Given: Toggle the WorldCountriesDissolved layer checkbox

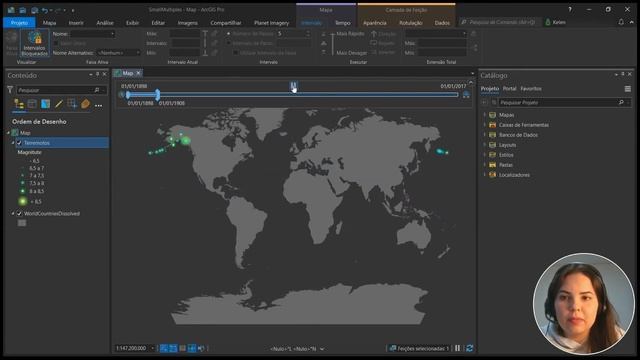Looking at the screenshot, I should click(x=19, y=213).
